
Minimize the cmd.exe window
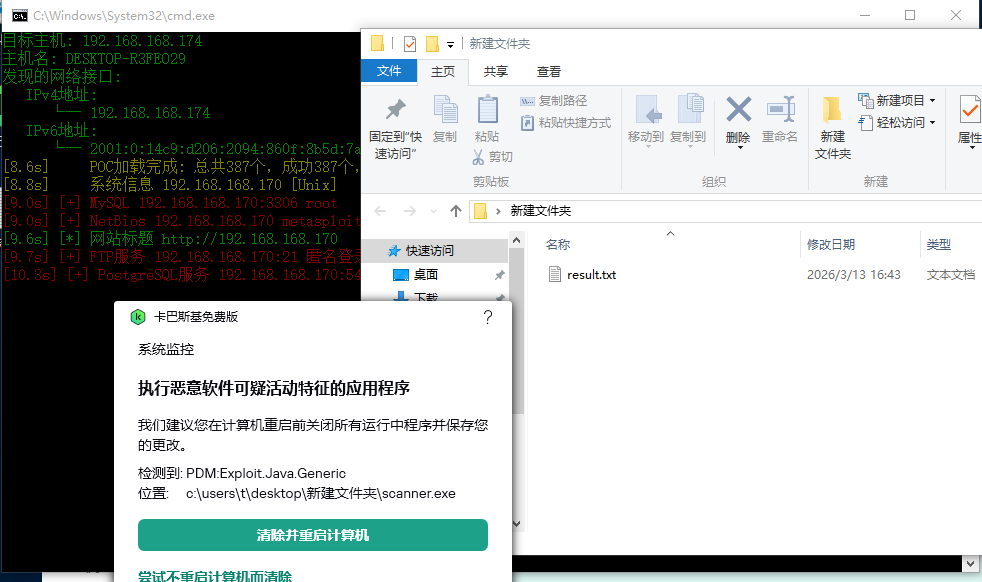click(865, 15)
